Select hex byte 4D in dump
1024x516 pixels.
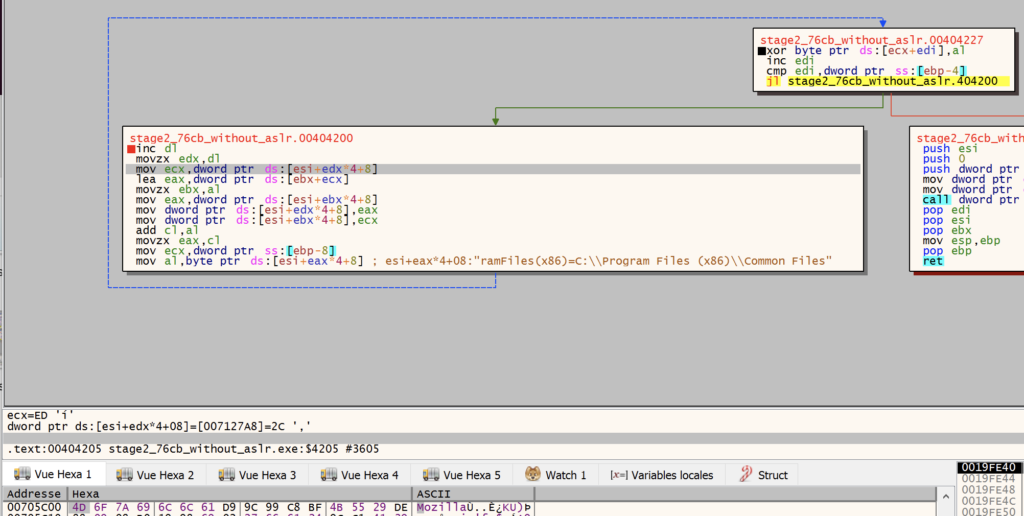click(x=79, y=508)
